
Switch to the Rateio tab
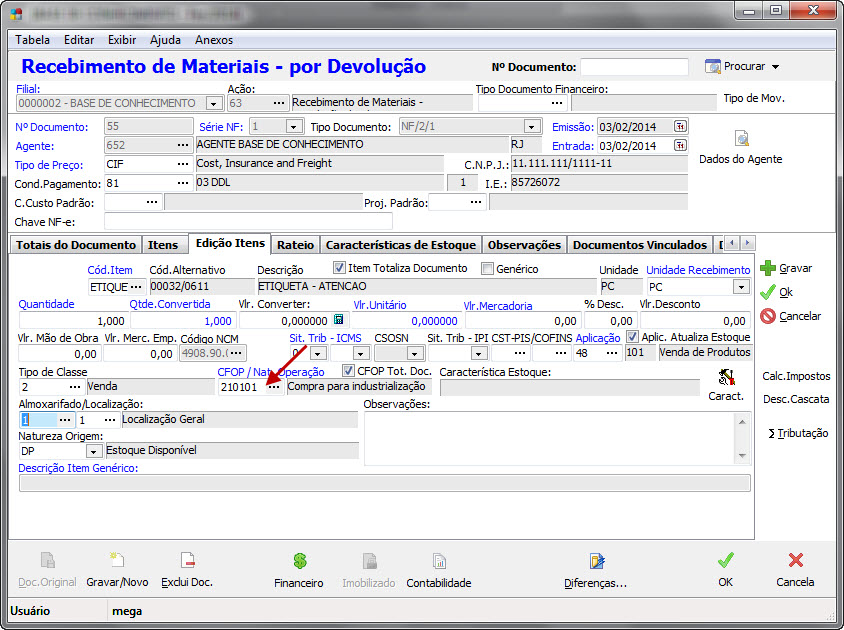[295, 244]
